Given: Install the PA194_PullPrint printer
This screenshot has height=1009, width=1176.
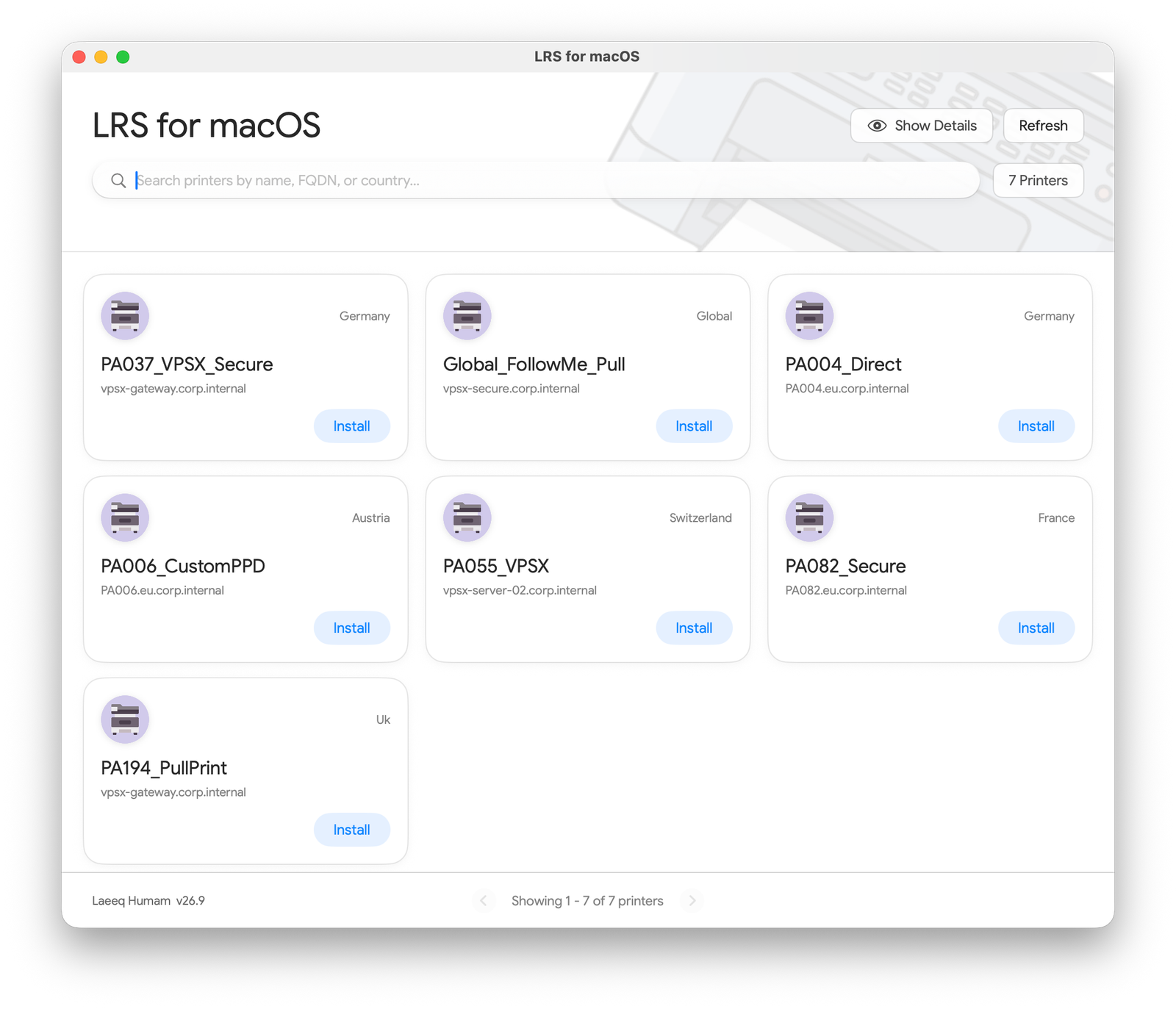Looking at the screenshot, I should [x=352, y=830].
